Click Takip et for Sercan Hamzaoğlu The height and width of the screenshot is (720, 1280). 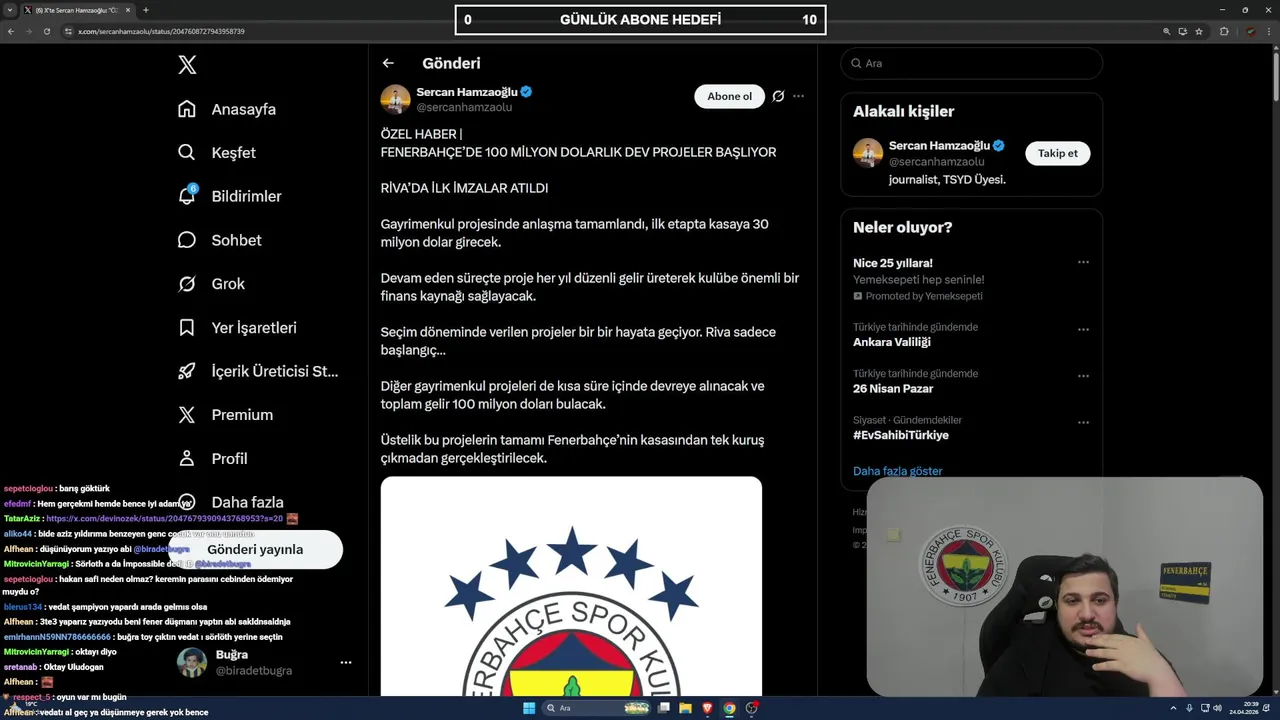[1057, 153]
